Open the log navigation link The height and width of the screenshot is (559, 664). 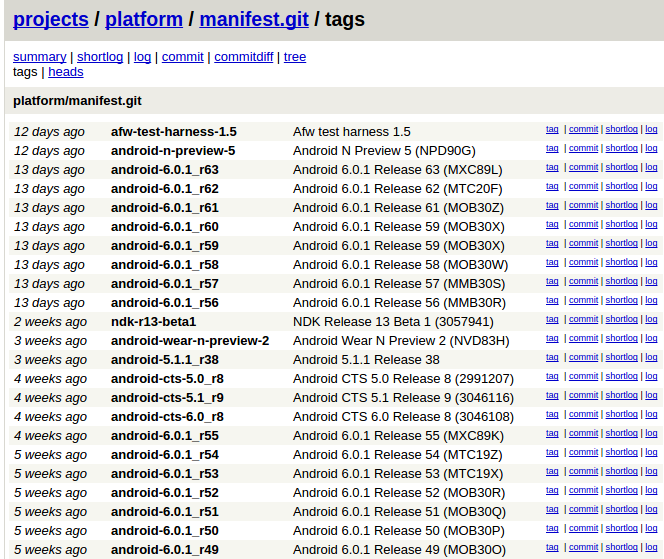[142, 57]
